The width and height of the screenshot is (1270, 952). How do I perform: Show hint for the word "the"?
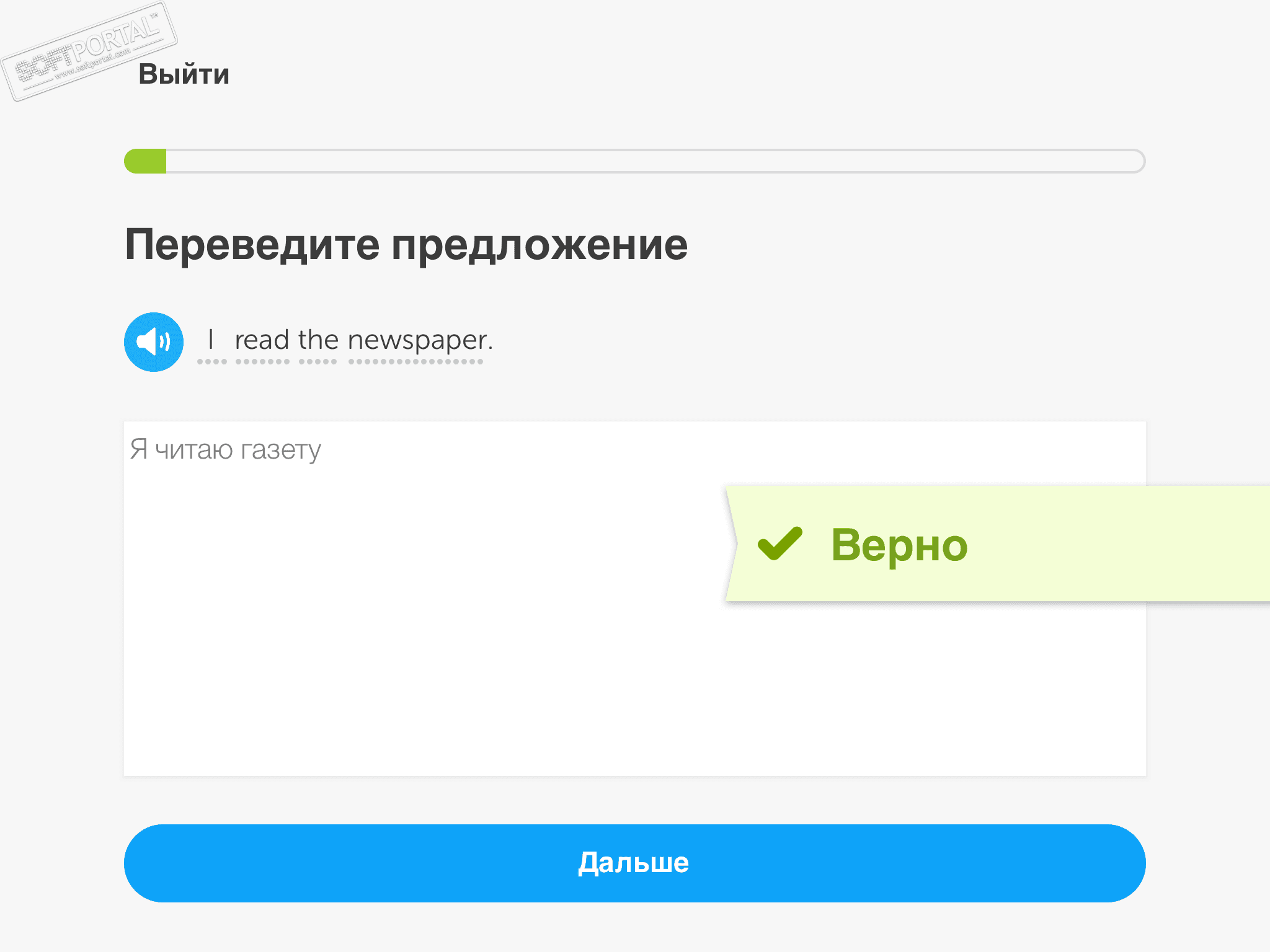(318, 340)
